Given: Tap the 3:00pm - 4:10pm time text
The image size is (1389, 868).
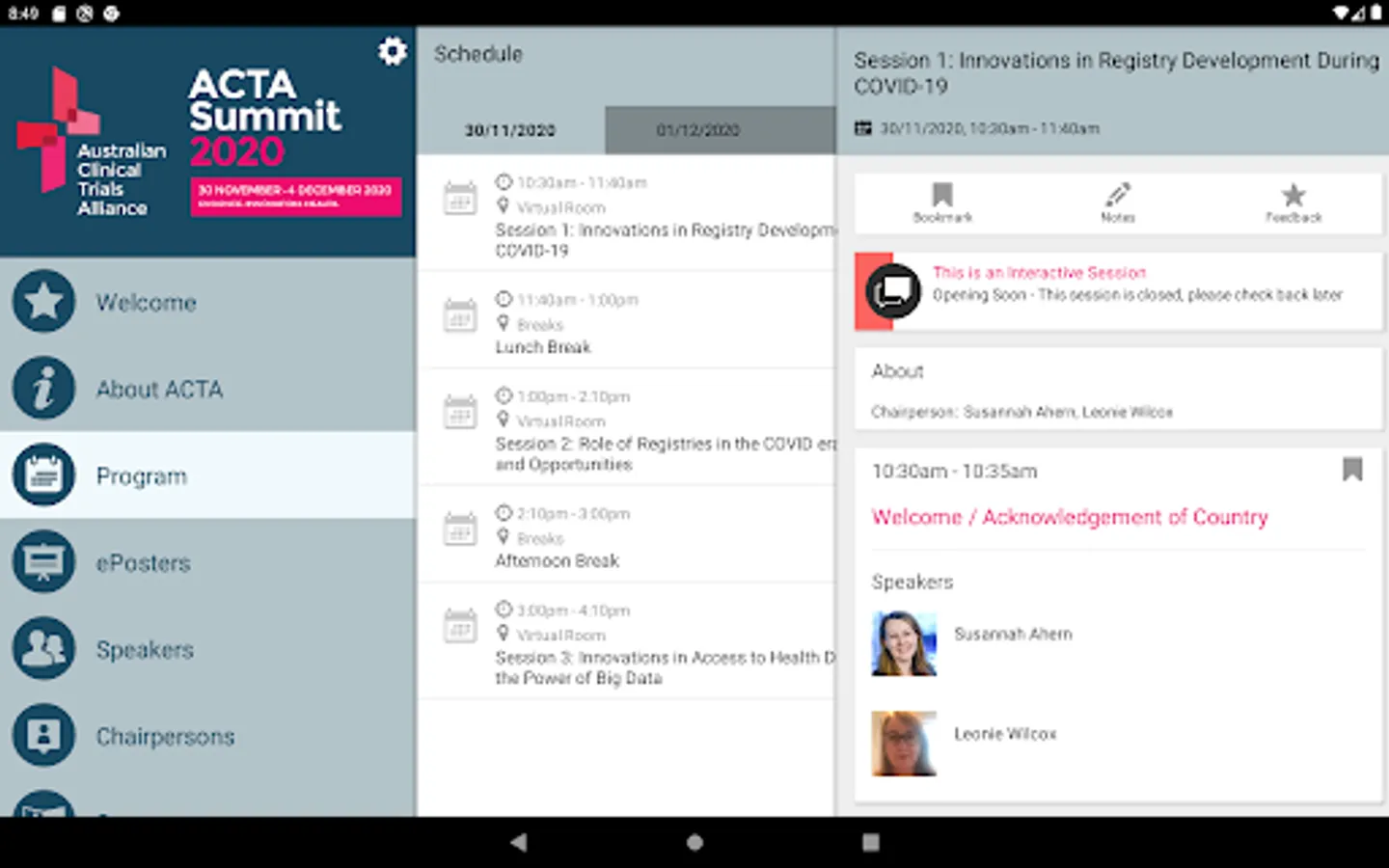Looking at the screenshot, I should coord(574,610).
